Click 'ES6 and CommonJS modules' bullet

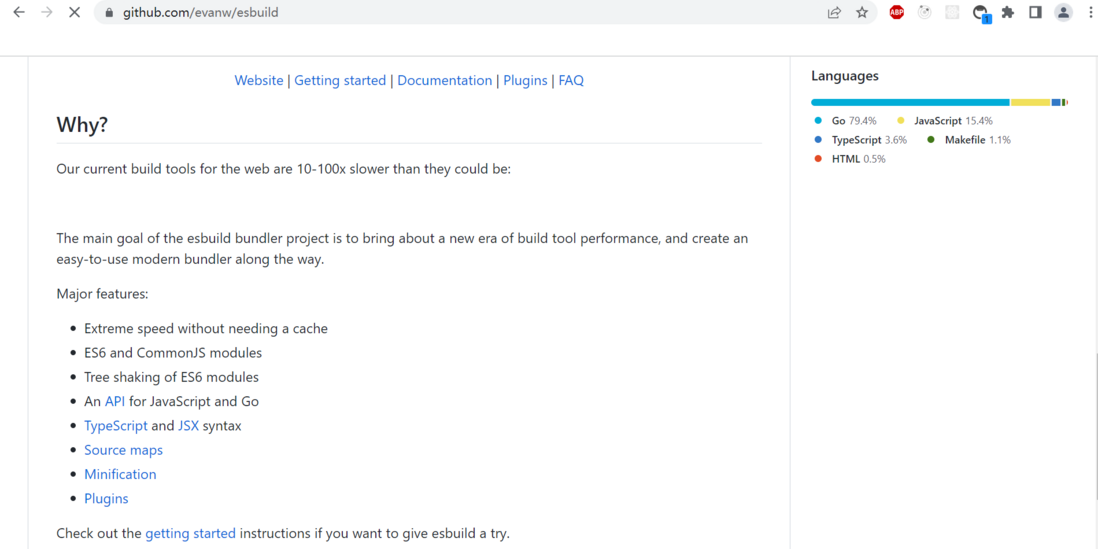tap(173, 353)
